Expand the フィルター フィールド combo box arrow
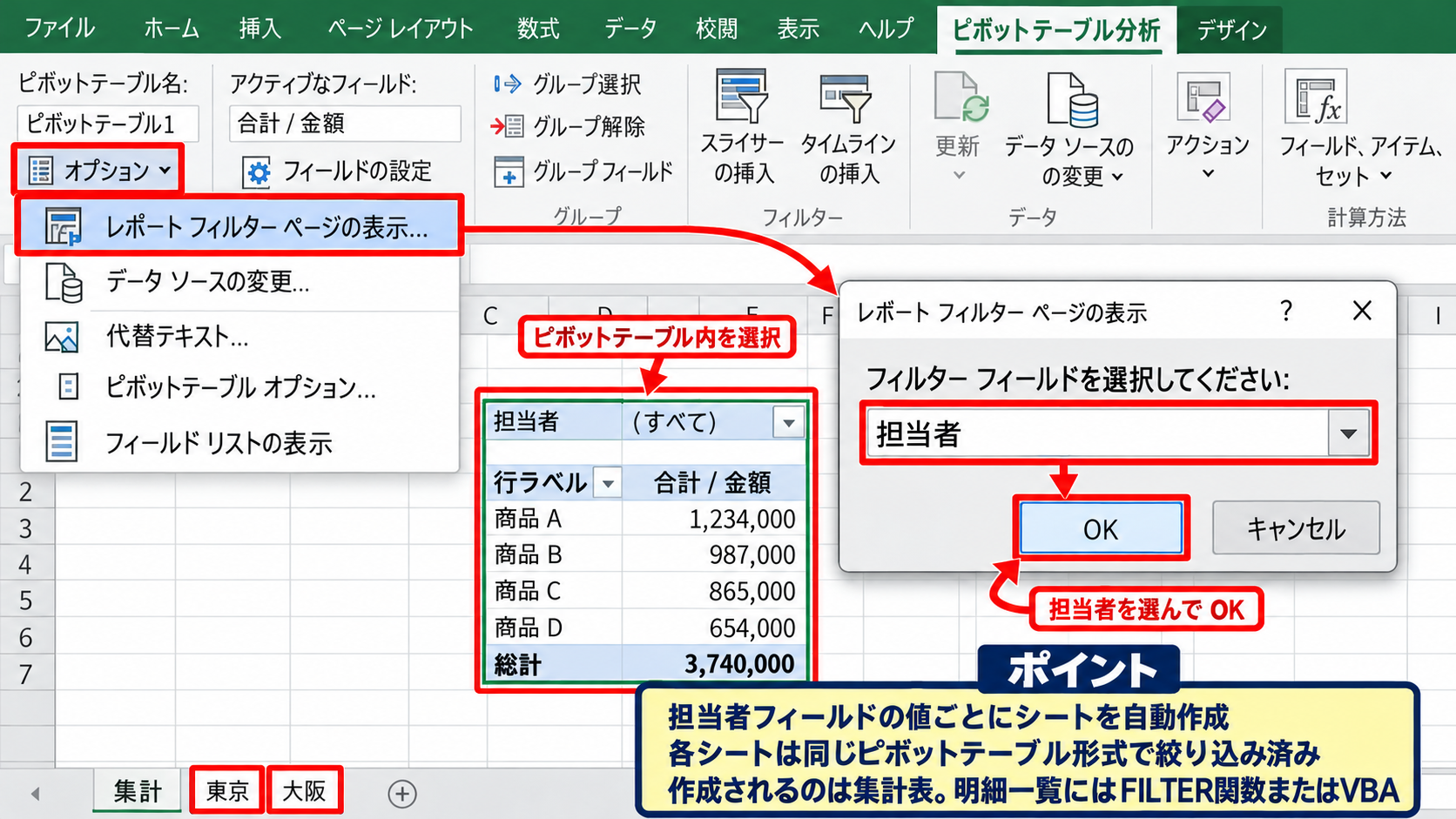This screenshot has height=819, width=1456. (1348, 433)
